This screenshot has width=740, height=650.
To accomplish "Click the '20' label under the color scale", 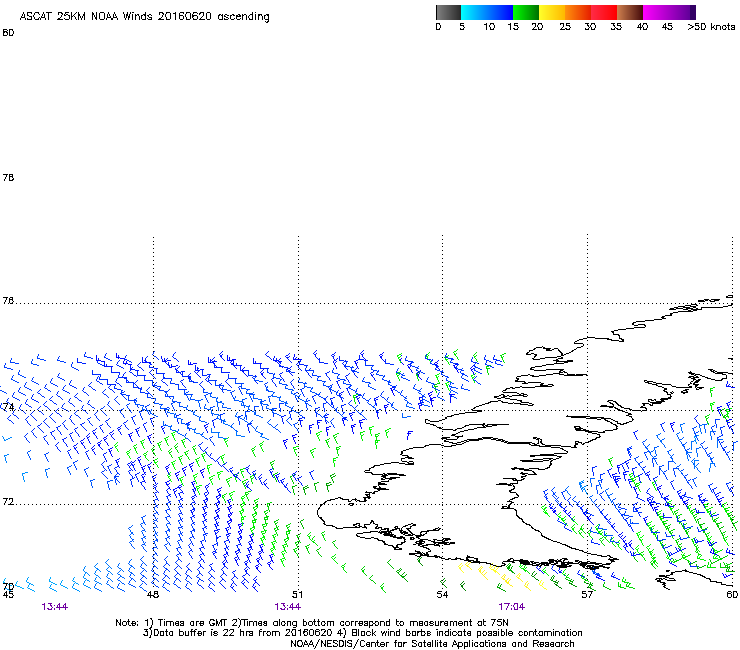I will (537, 27).
